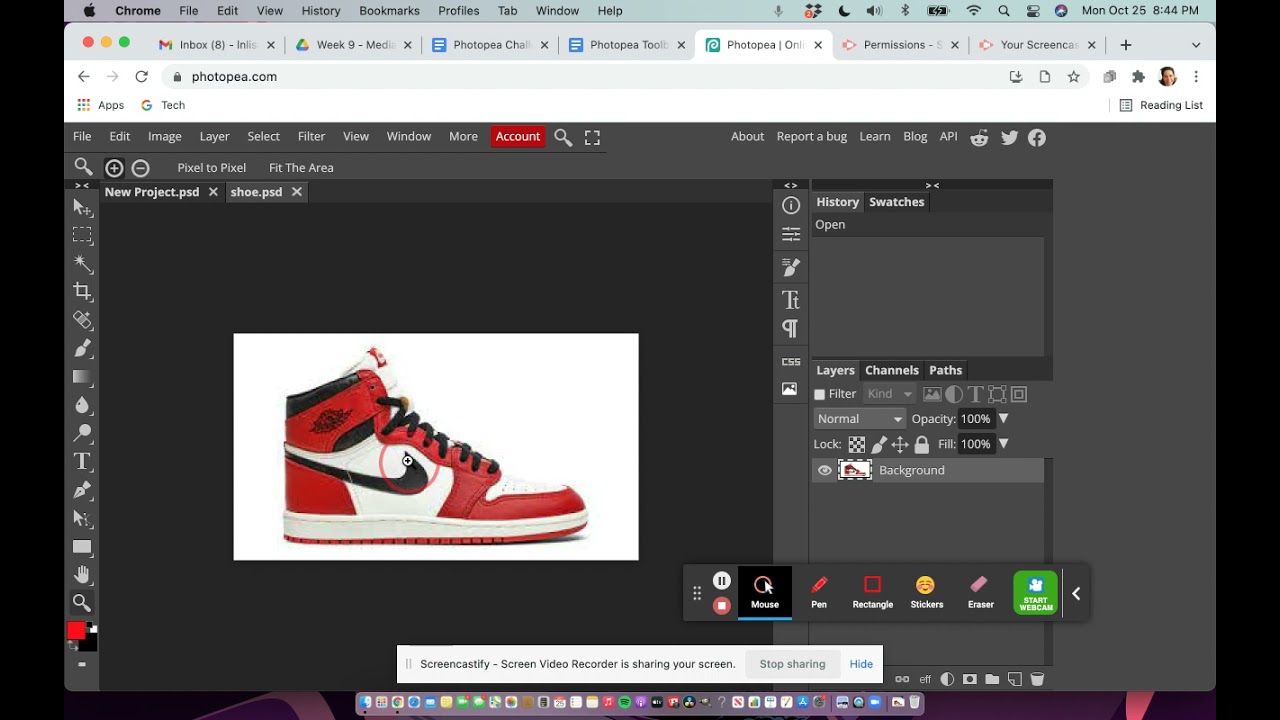The width and height of the screenshot is (1280, 720).
Task: Select the Blur droplet tool
Action: tap(83, 405)
